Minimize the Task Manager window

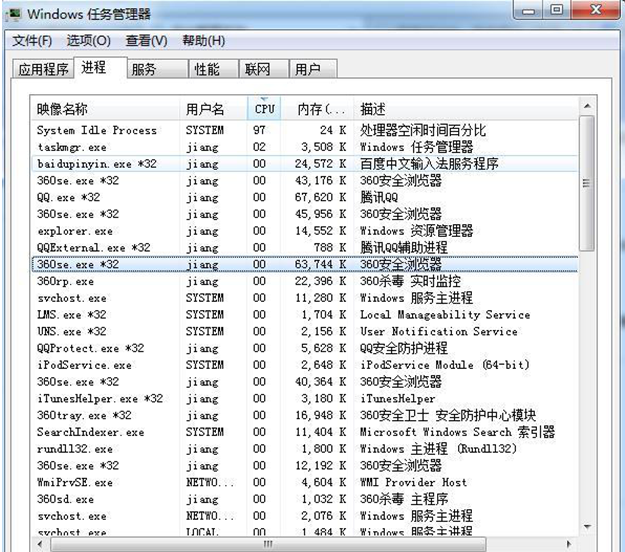coord(528,10)
